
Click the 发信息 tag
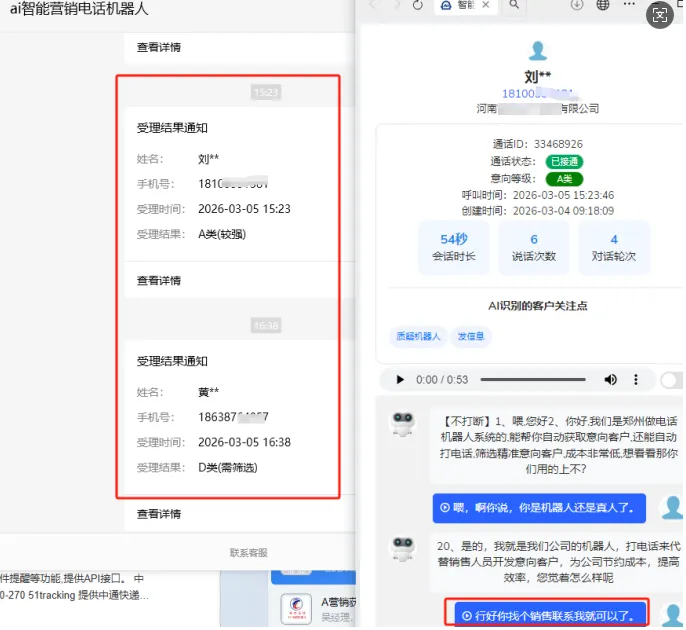(471, 336)
